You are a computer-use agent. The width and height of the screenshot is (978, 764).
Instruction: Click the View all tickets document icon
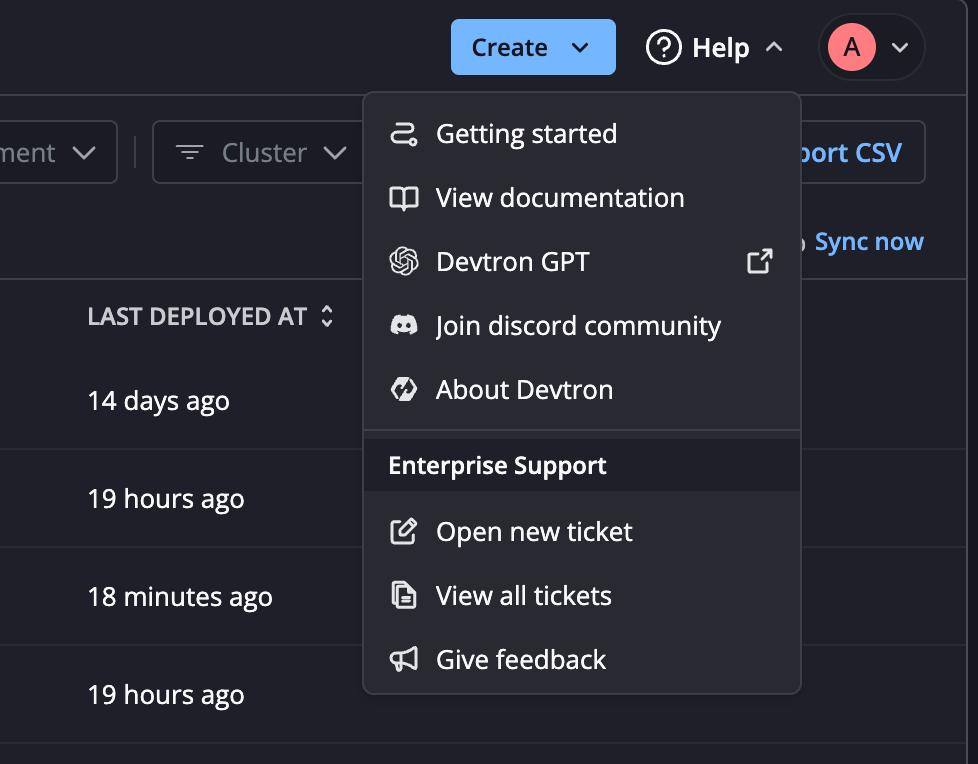pos(403,596)
